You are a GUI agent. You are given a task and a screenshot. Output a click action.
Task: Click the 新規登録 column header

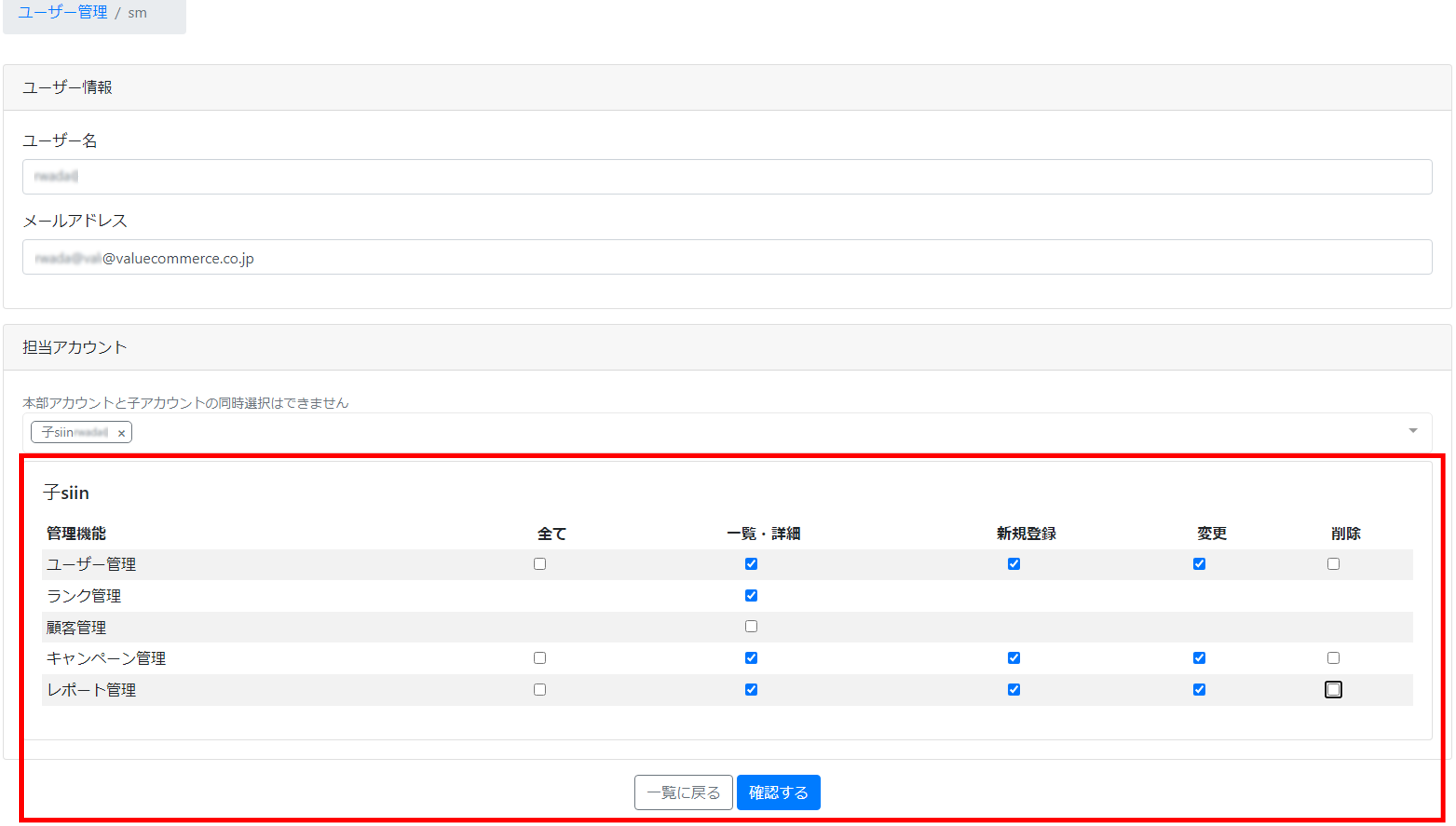[1026, 534]
